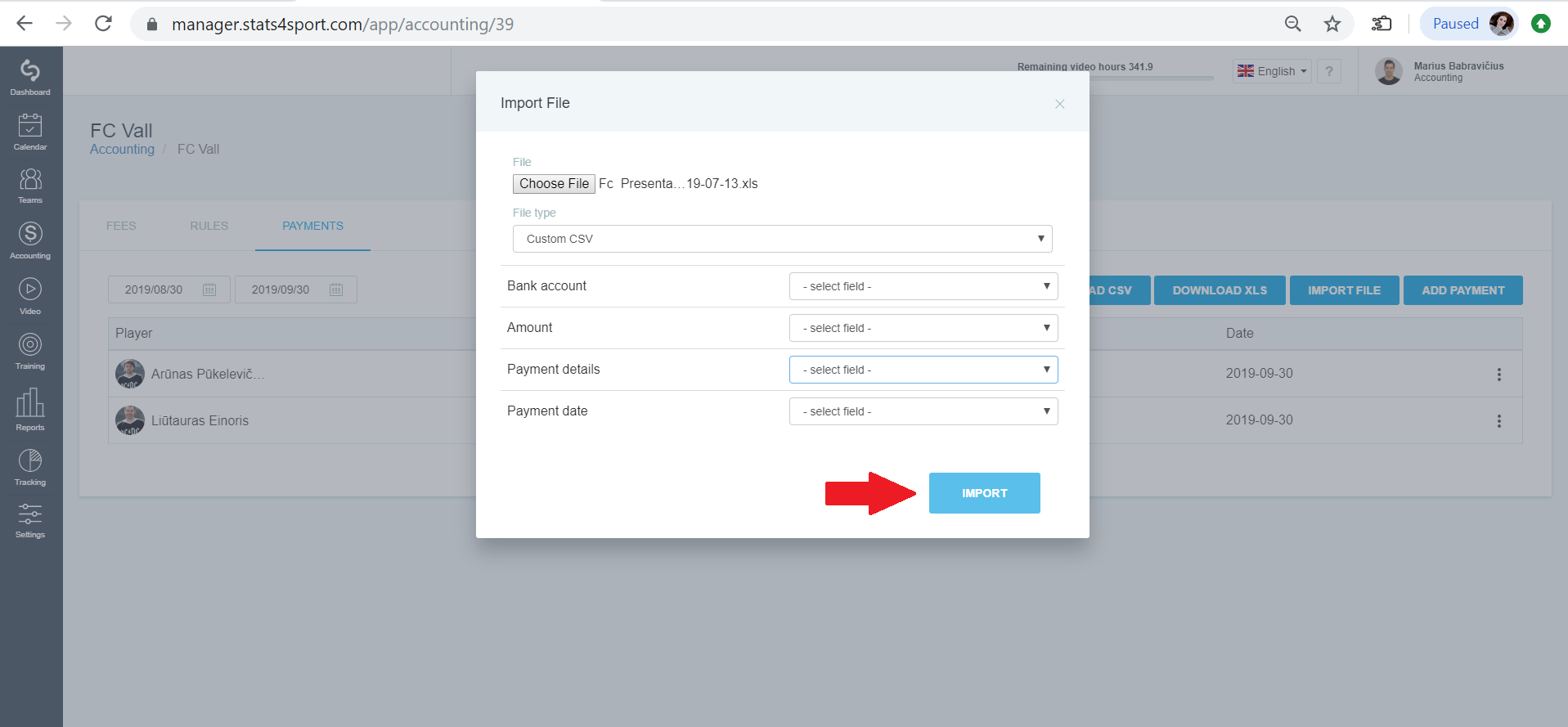Screen dimensions: 1568x727
Task: Click the remaining video hours progress bar
Action: pyautogui.click(x=1152, y=79)
